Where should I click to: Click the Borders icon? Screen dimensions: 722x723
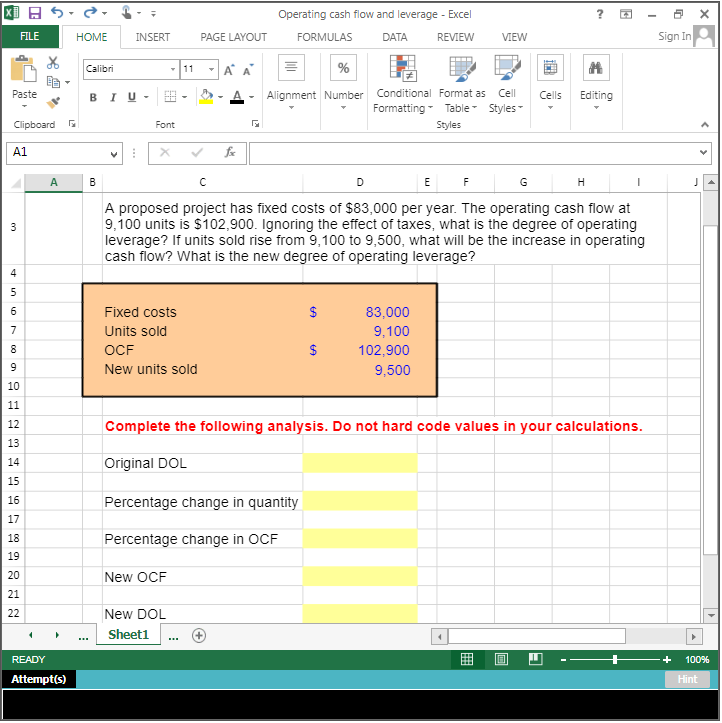point(170,97)
